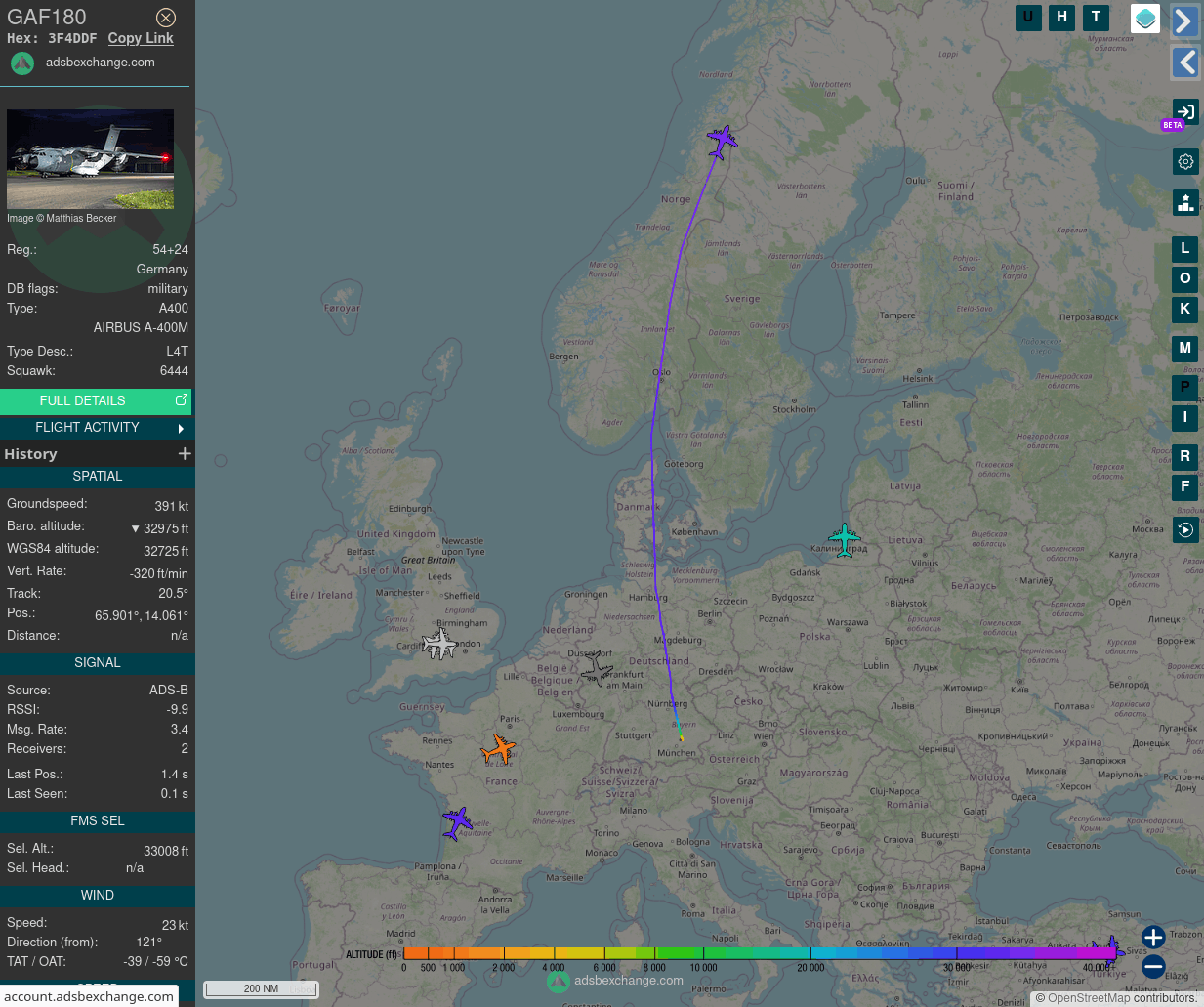
Task: Click the replay history icon
Action: tap(1185, 529)
